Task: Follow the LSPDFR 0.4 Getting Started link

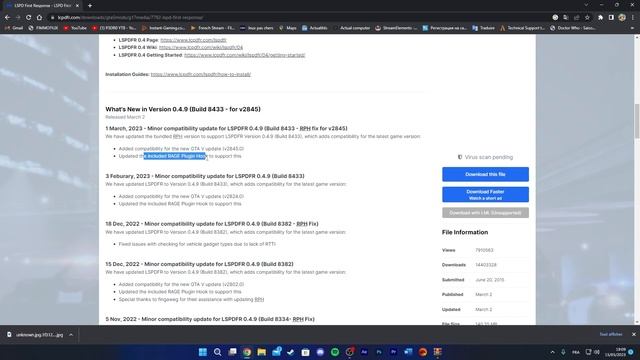Action: (x=244, y=55)
